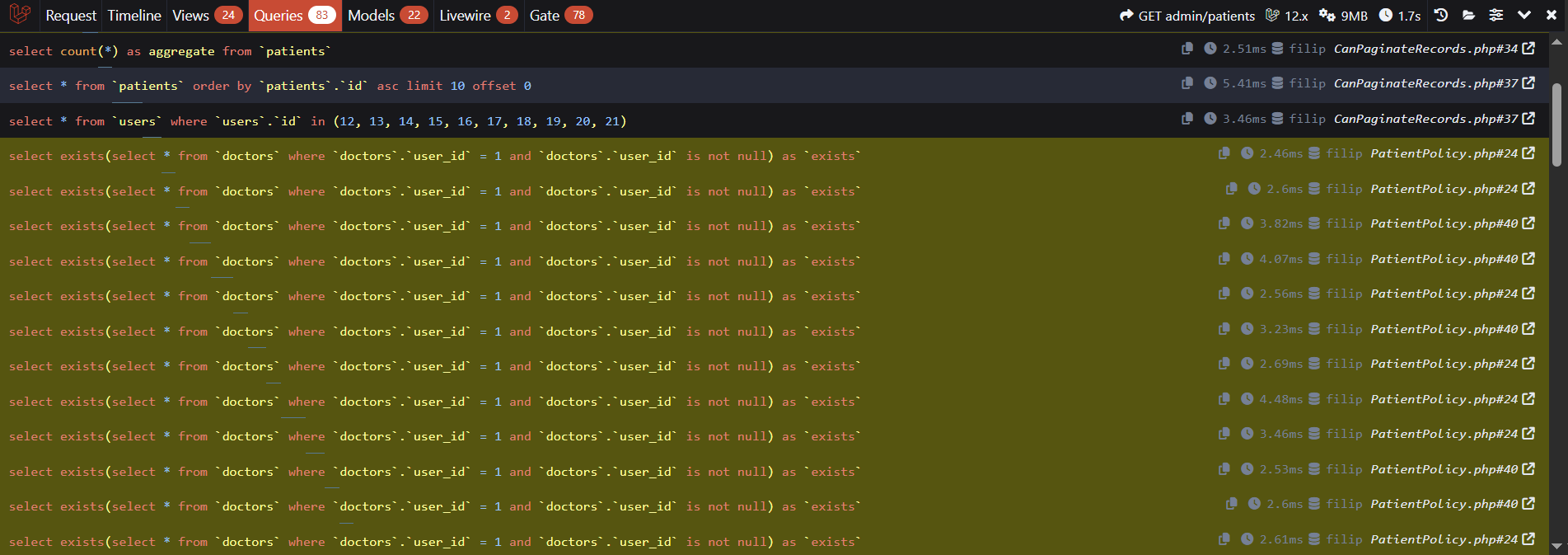Open editor icon on the 4.48ms row
This screenshot has width=1568, height=555.
pos(1529,399)
